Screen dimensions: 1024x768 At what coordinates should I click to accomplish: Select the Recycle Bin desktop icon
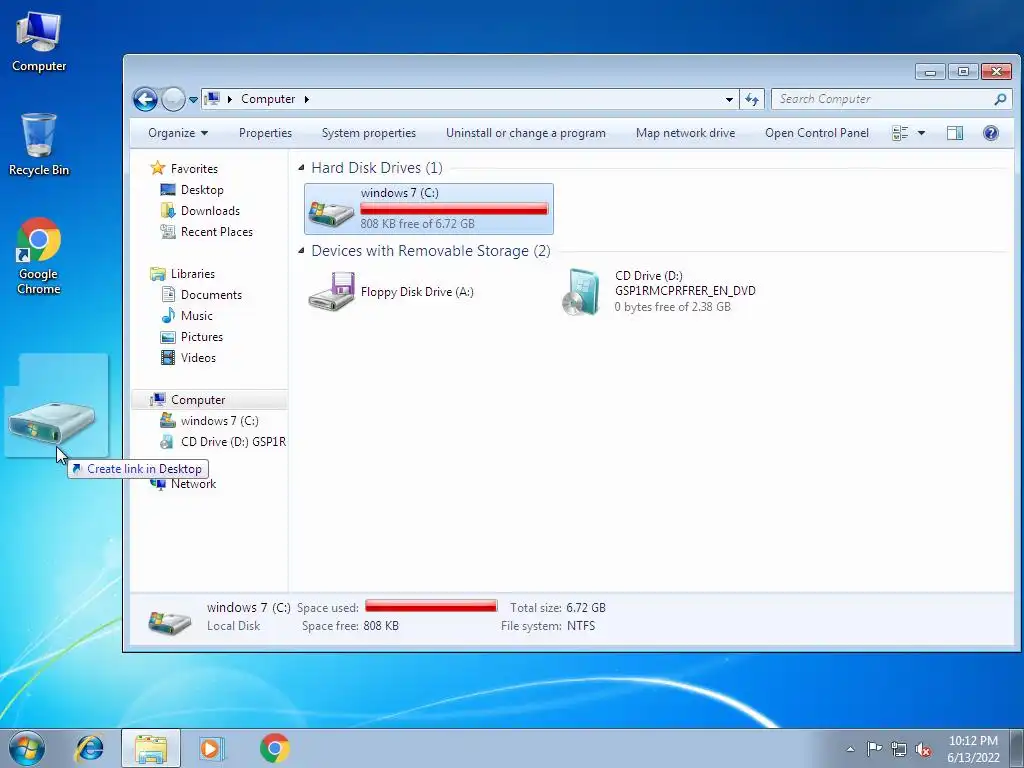(x=39, y=145)
